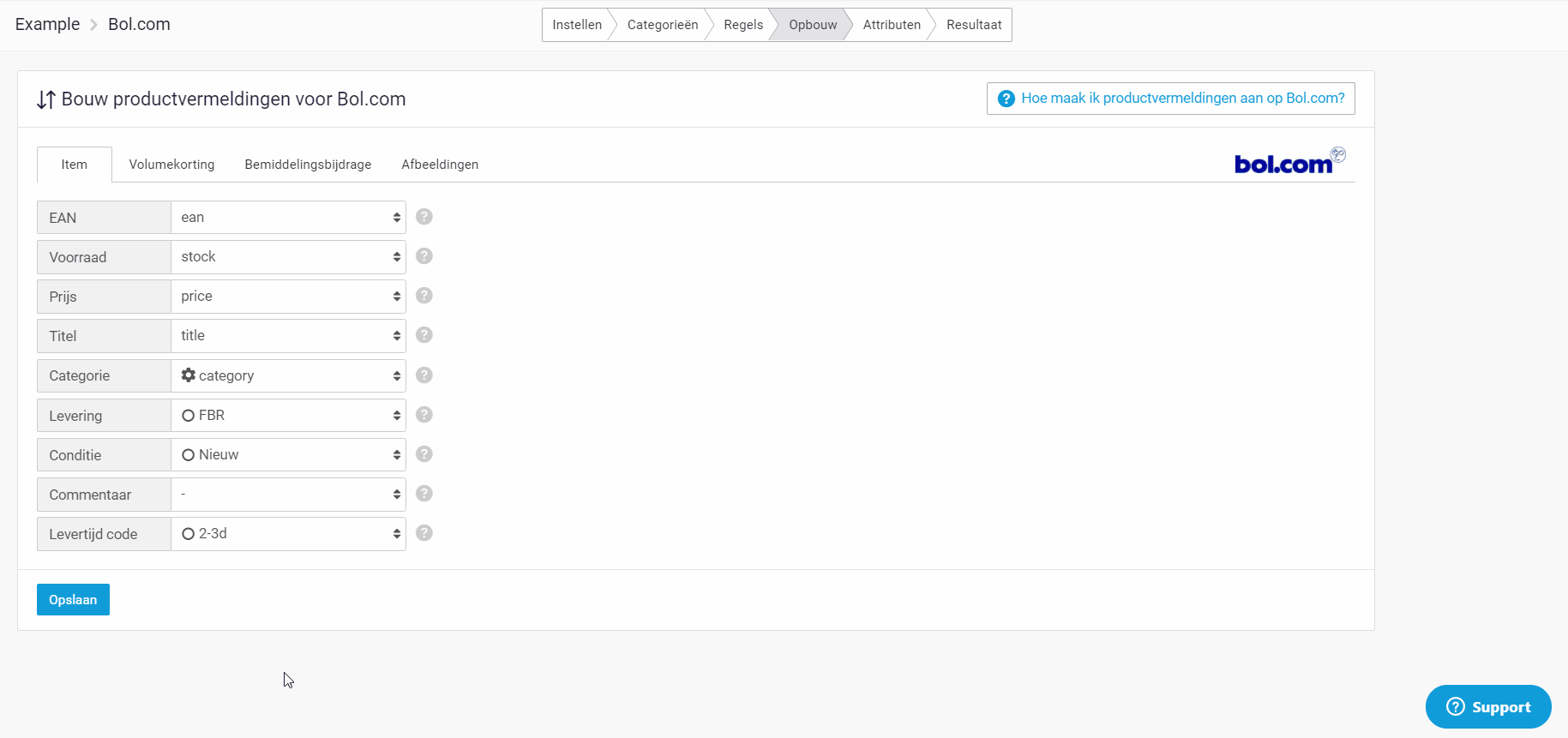1568x738 pixels.
Task: Open the Conditie dropdown showing Nieuw
Action: pyautogui.click(x=288, y=455)
